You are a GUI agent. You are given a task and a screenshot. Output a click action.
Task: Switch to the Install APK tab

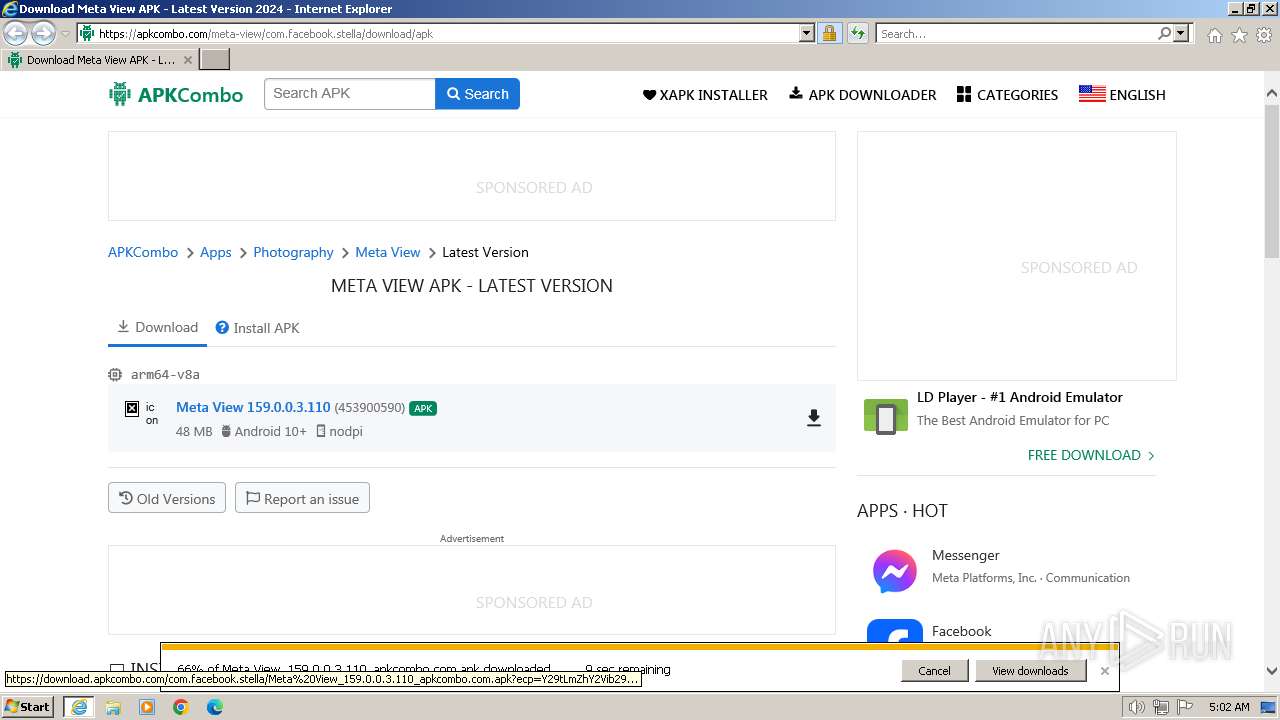(x=258, y=328)
